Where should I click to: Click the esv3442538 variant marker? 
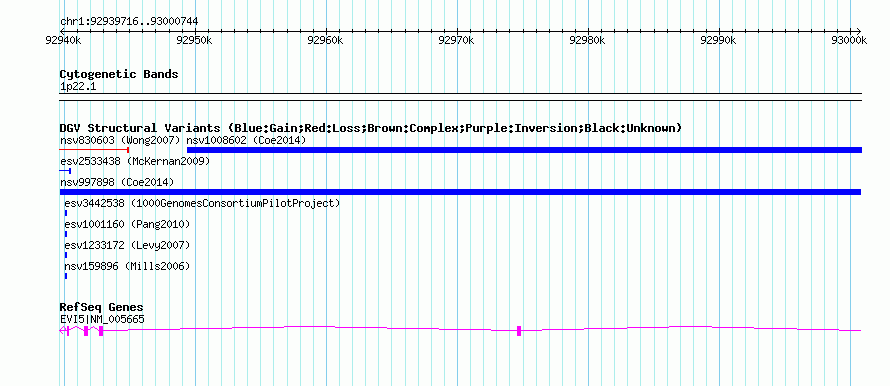pos(66,213)
